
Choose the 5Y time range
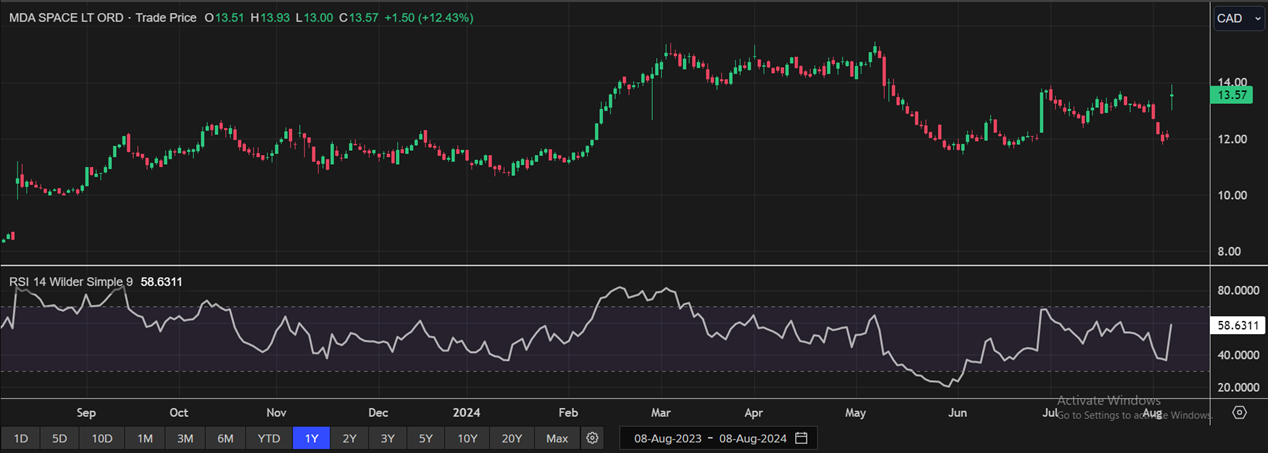click(426, 438)
